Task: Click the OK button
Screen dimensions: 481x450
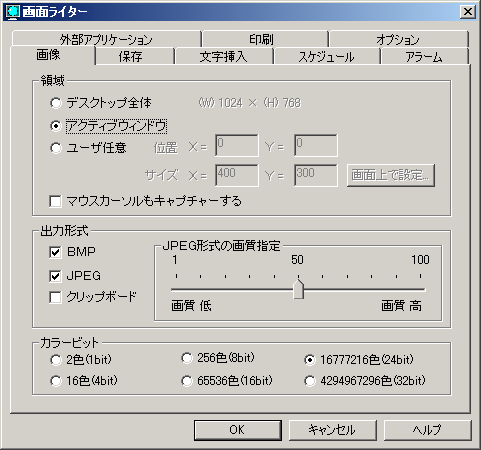Action: [237, 430]
